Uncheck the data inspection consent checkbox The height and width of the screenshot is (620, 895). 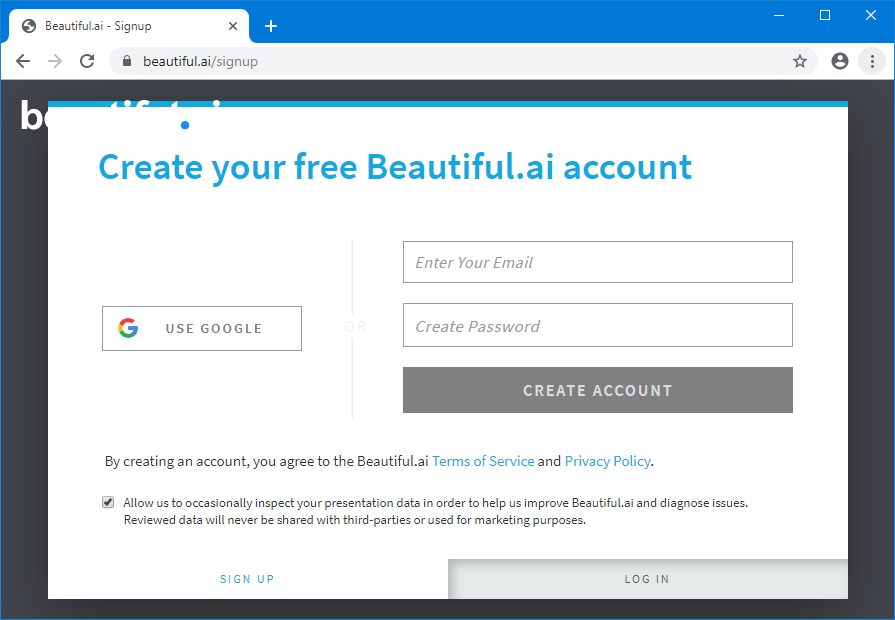(x=108, y=503)
